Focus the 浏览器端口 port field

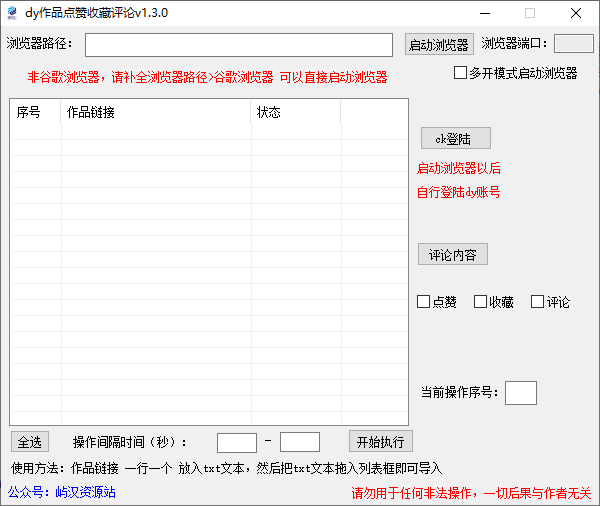(573, 44)
